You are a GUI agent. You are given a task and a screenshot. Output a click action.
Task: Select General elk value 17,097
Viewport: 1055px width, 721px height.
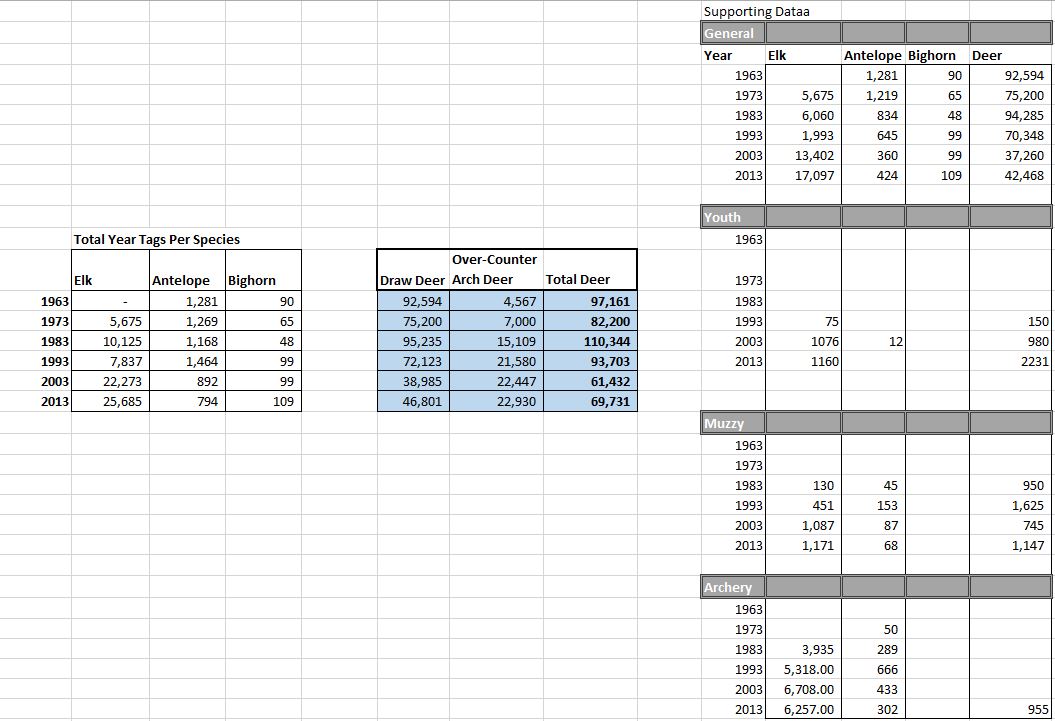[803, 176]
